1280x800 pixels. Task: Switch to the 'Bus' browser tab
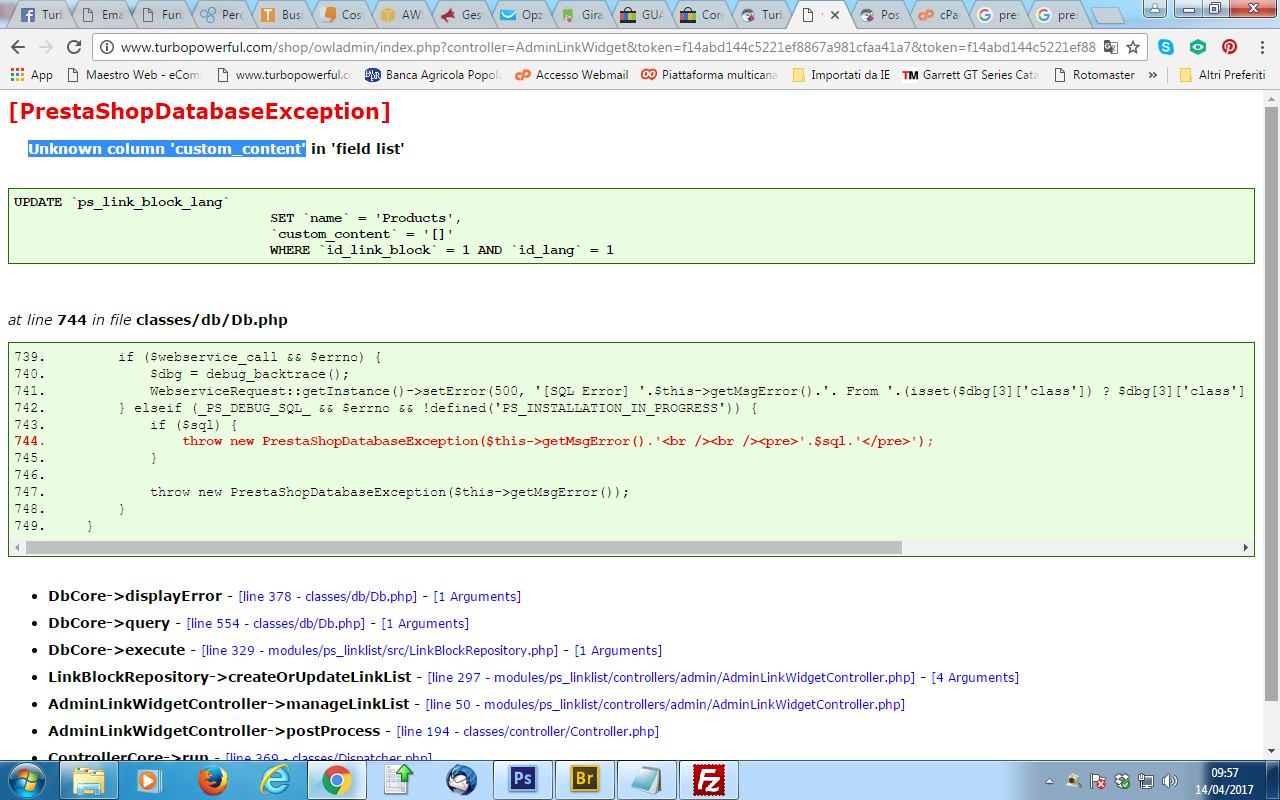[x=282, y=15]
